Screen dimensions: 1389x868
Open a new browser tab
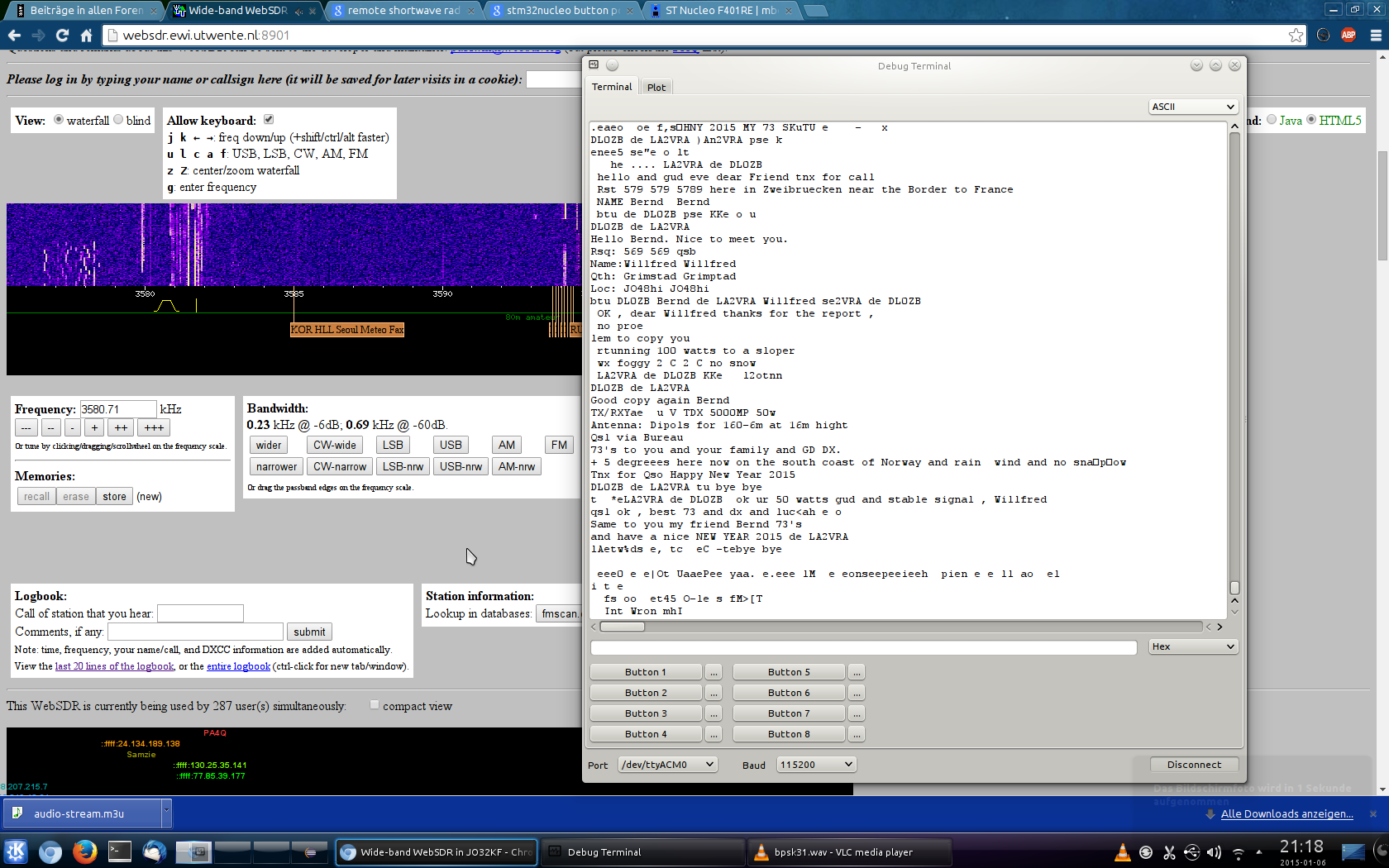816,11
